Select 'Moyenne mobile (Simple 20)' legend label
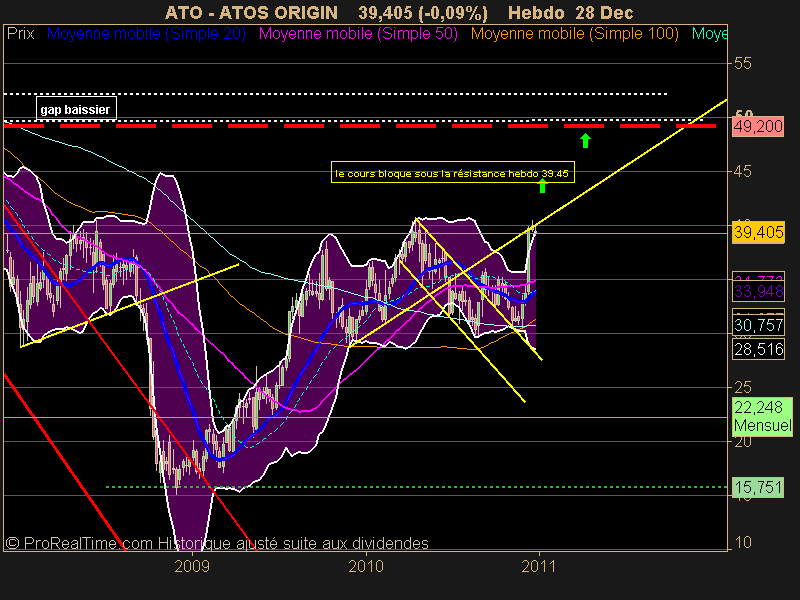Viewport: 800px width, 600px height. 146,34
